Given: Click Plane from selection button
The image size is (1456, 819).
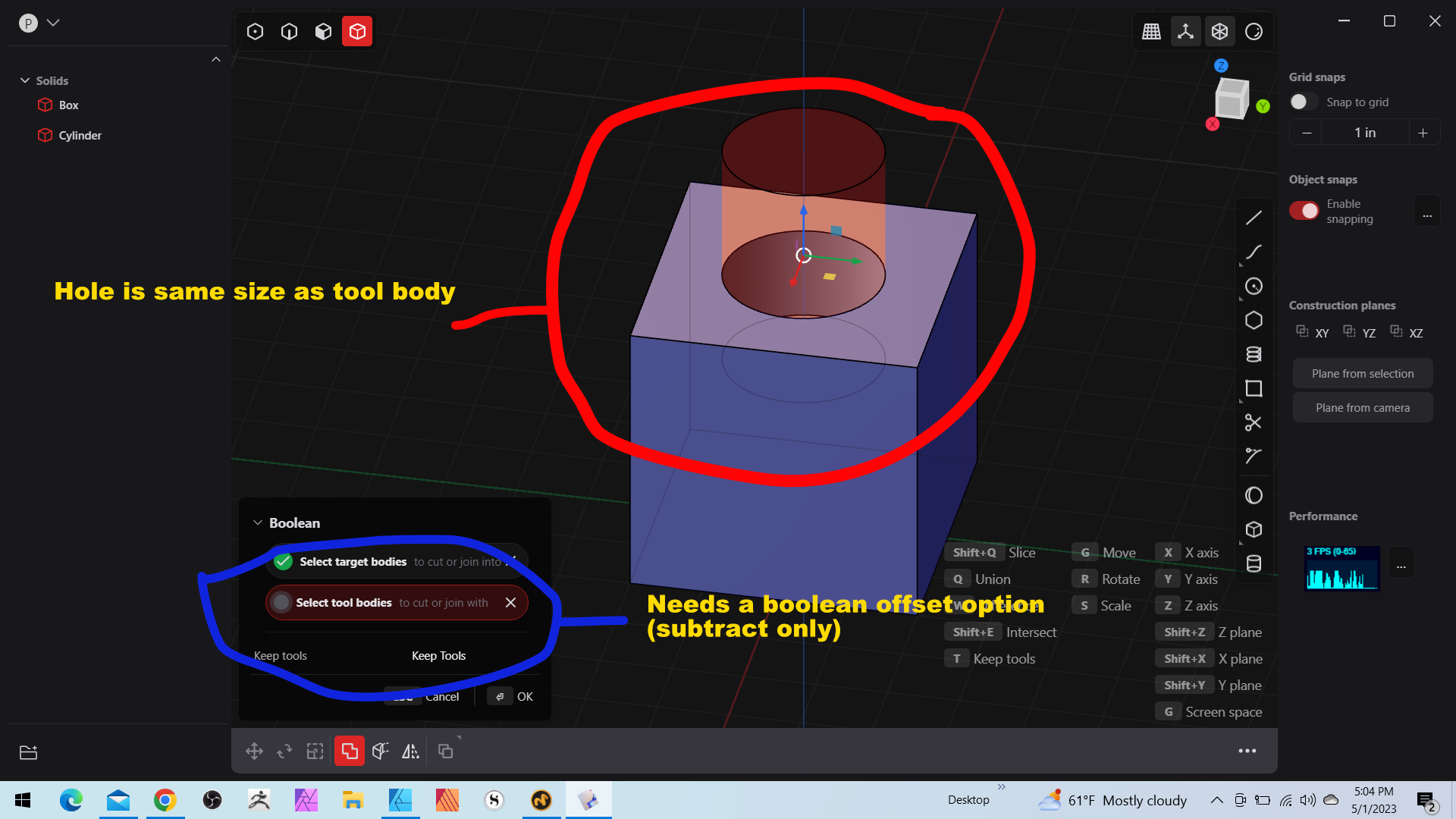Looking at the screenshot, I should [1362, 374].
